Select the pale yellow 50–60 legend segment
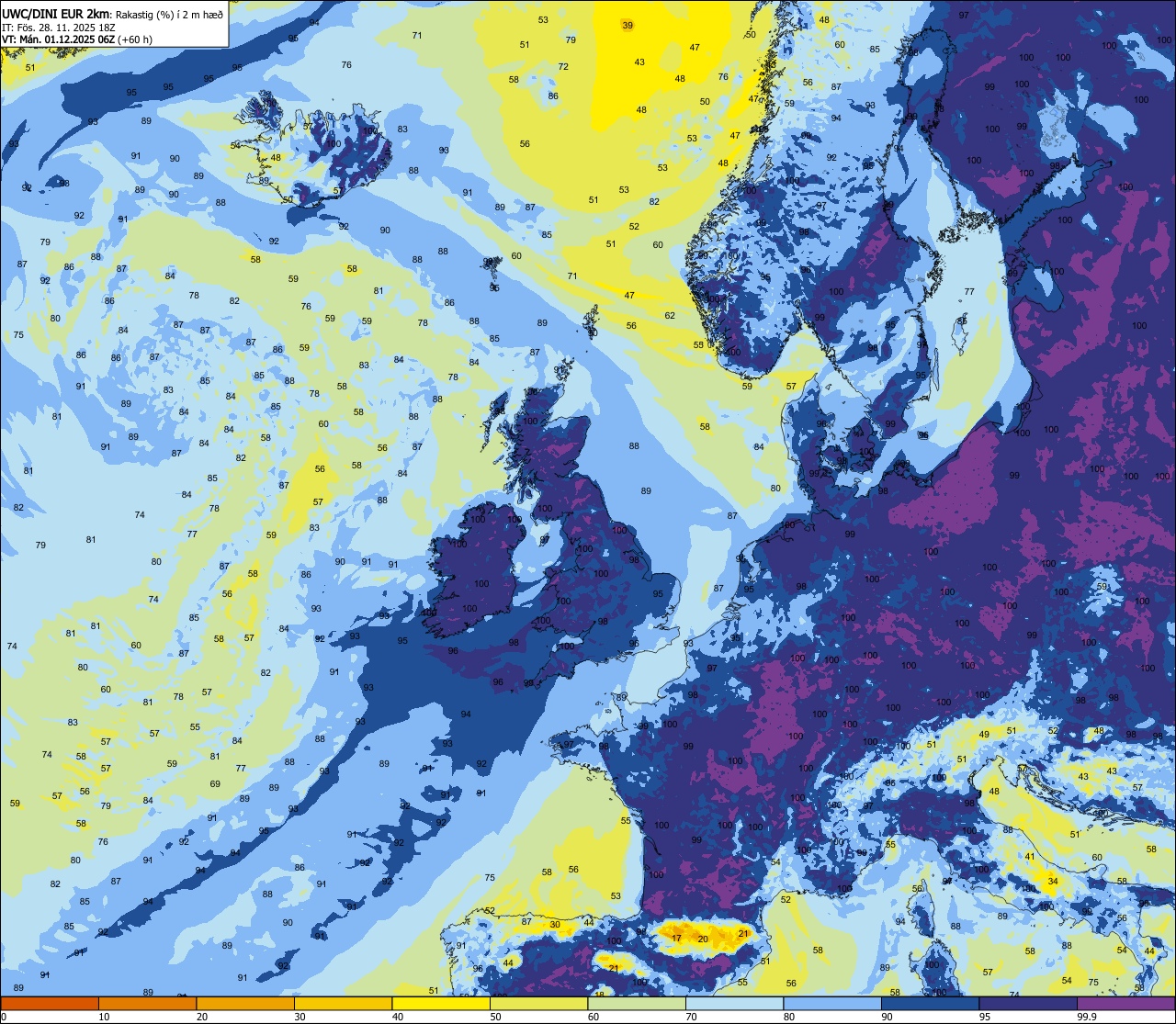 coord(538,1003)
